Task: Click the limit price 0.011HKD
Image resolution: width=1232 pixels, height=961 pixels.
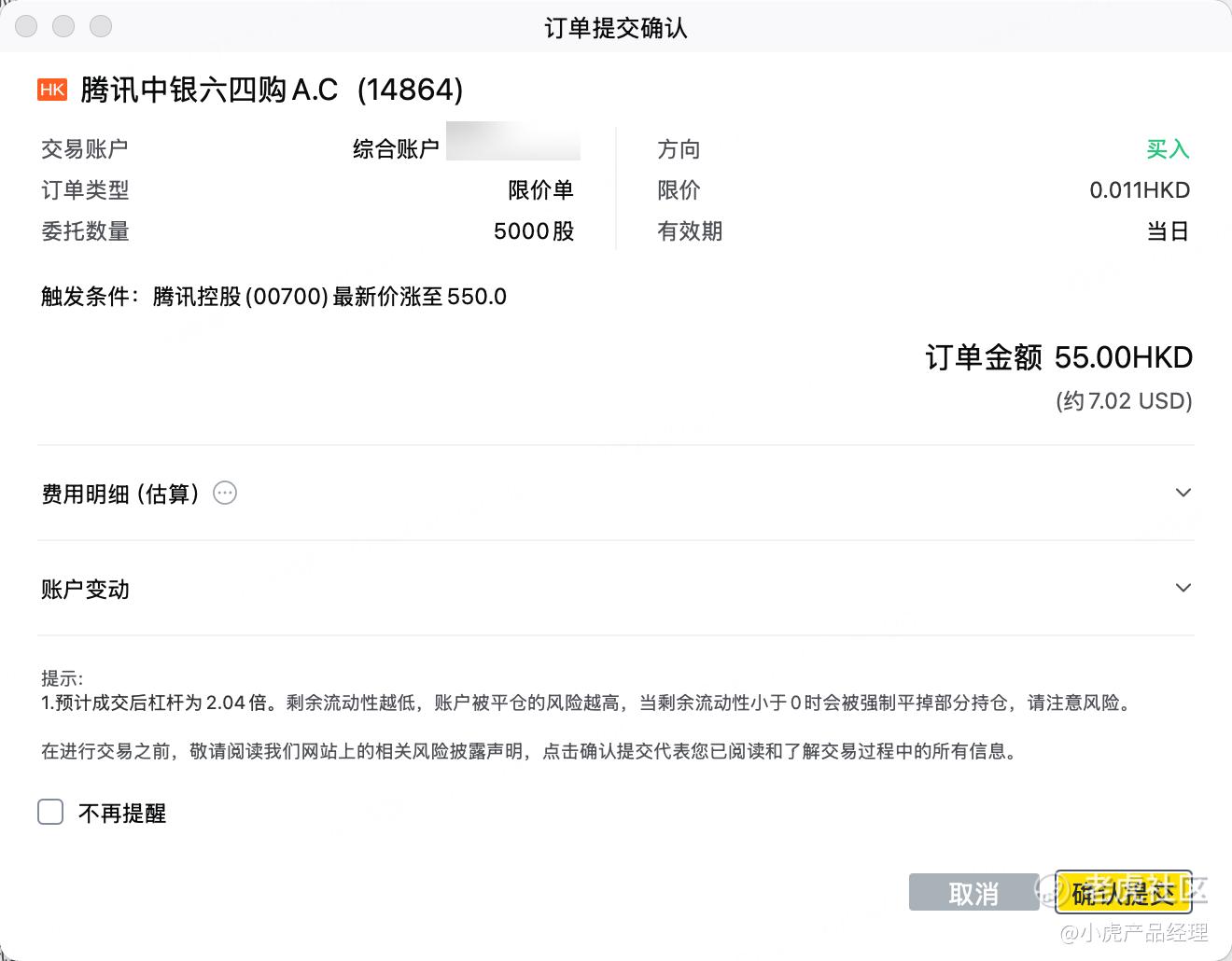Action: click(1140, 190)
